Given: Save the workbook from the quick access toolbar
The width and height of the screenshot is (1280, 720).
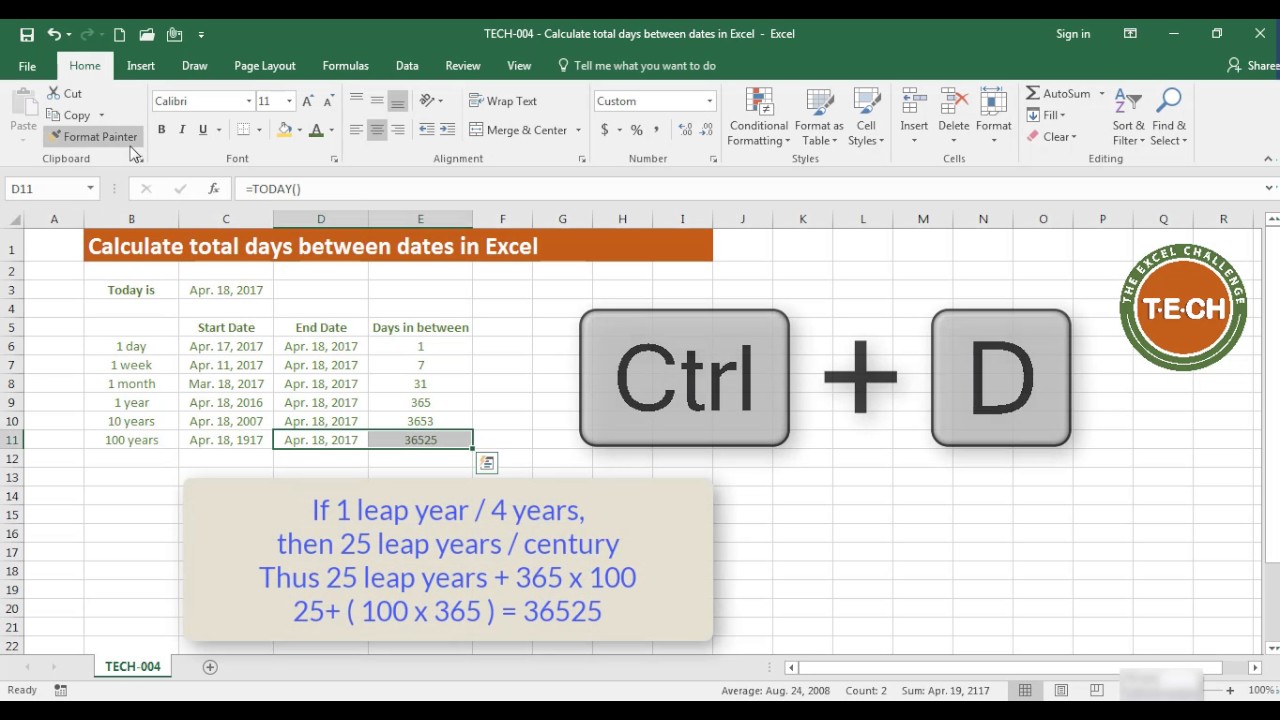Looking at the screenshot, I should (x=27, y=34).
